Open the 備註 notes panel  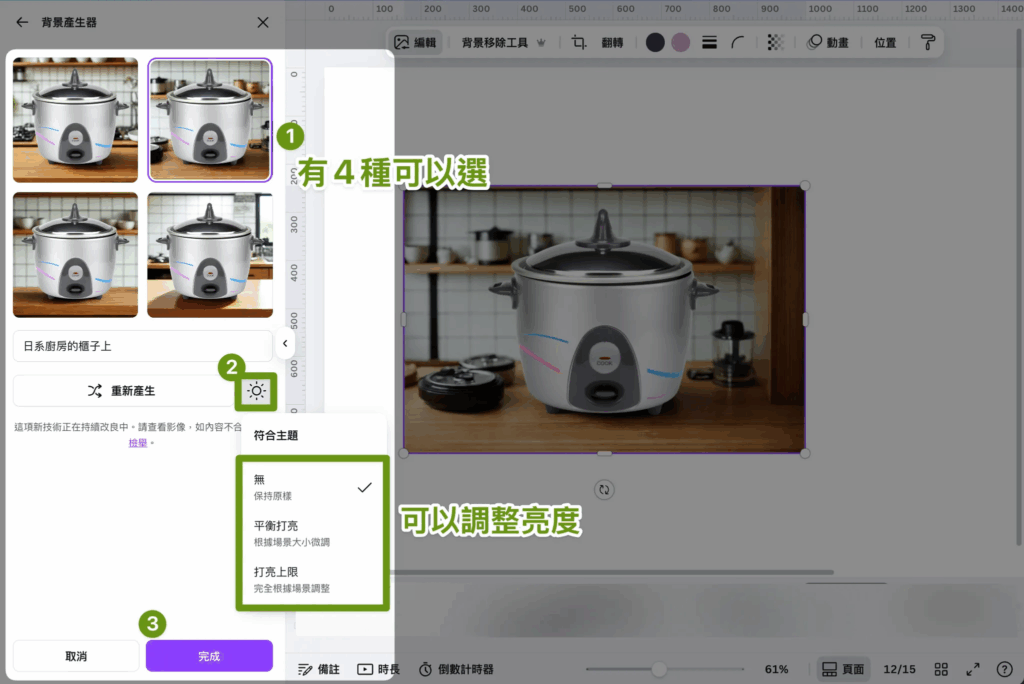(319, 669)
